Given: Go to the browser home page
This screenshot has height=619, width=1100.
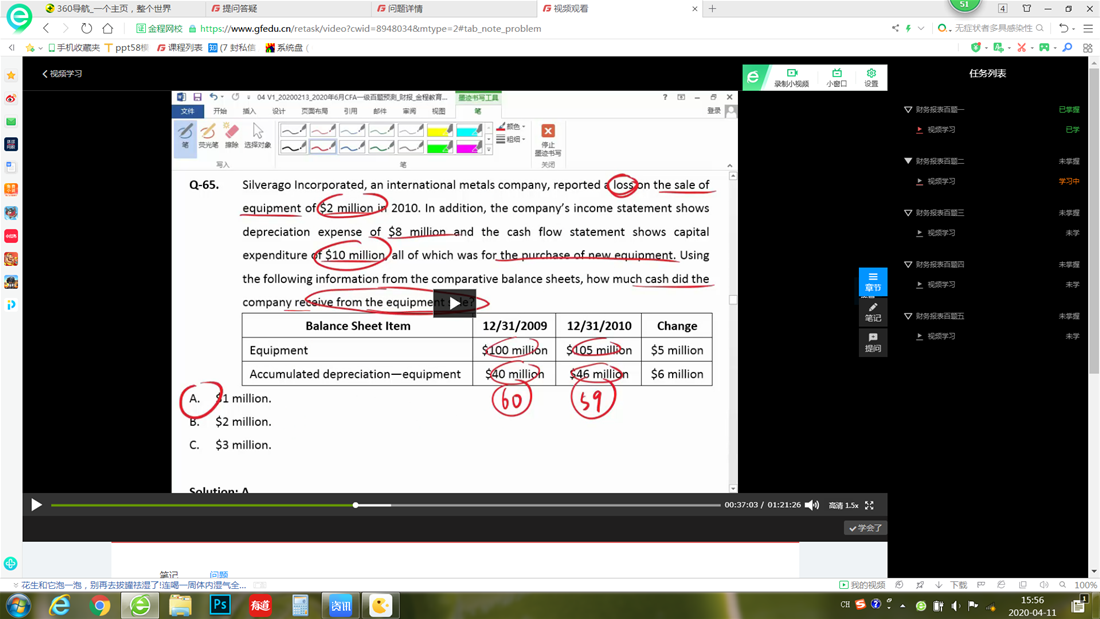Looking at the screenshot, I should [x=107, y=29].
